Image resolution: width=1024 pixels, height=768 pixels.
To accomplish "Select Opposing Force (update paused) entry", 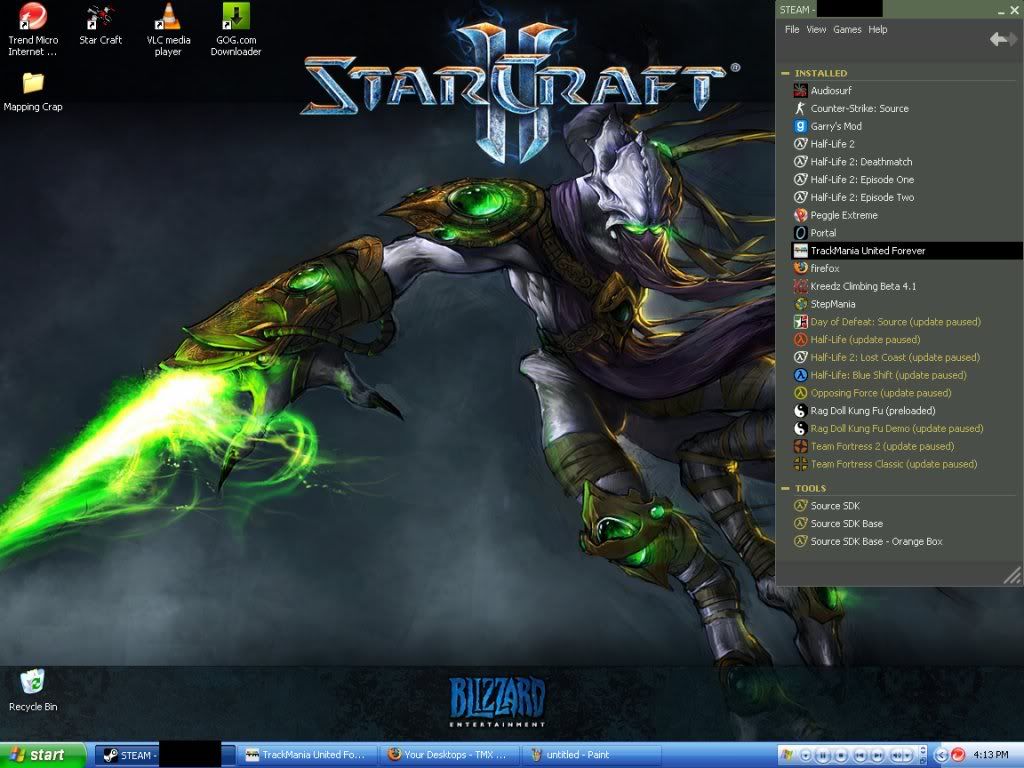I will coord(872,392).
